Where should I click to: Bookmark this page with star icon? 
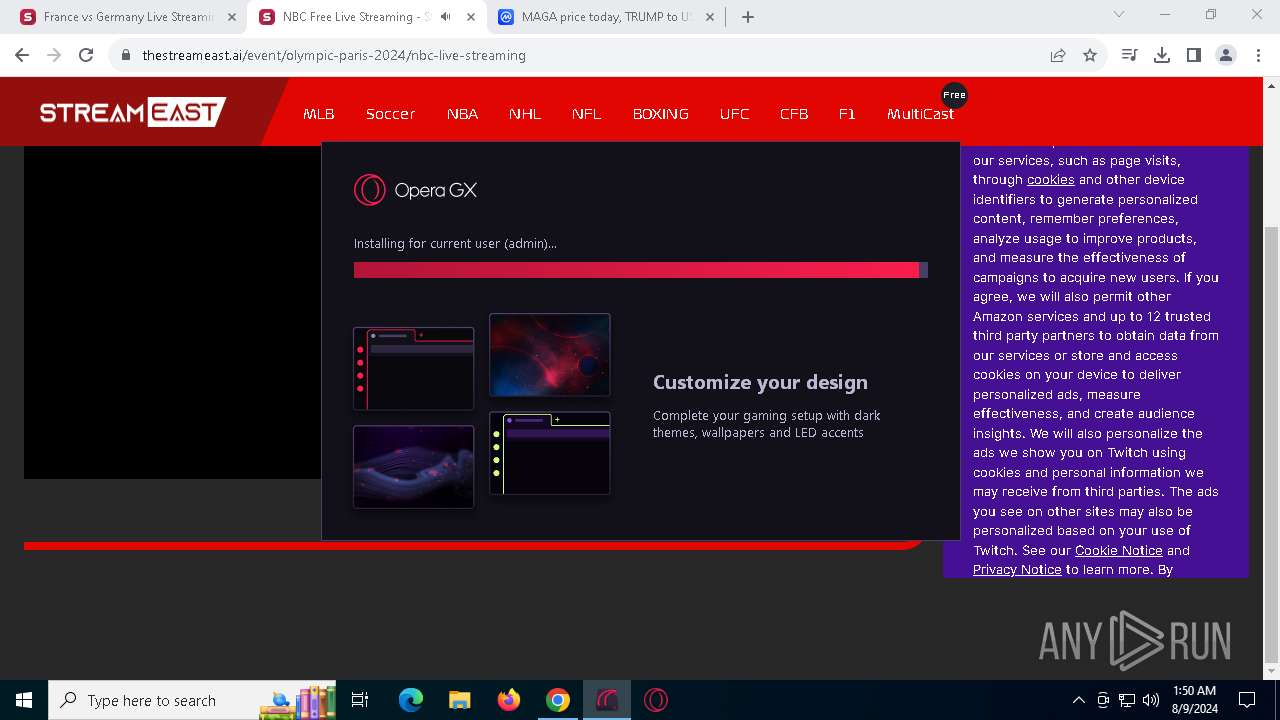1090,55
